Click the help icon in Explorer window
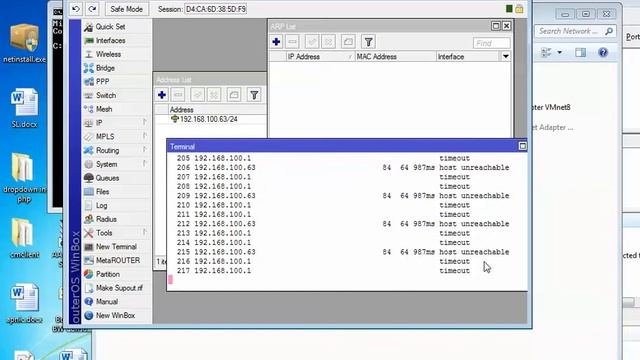Image resolution: width=640 pixels, height=360 pixels. [x=603, y=52]
